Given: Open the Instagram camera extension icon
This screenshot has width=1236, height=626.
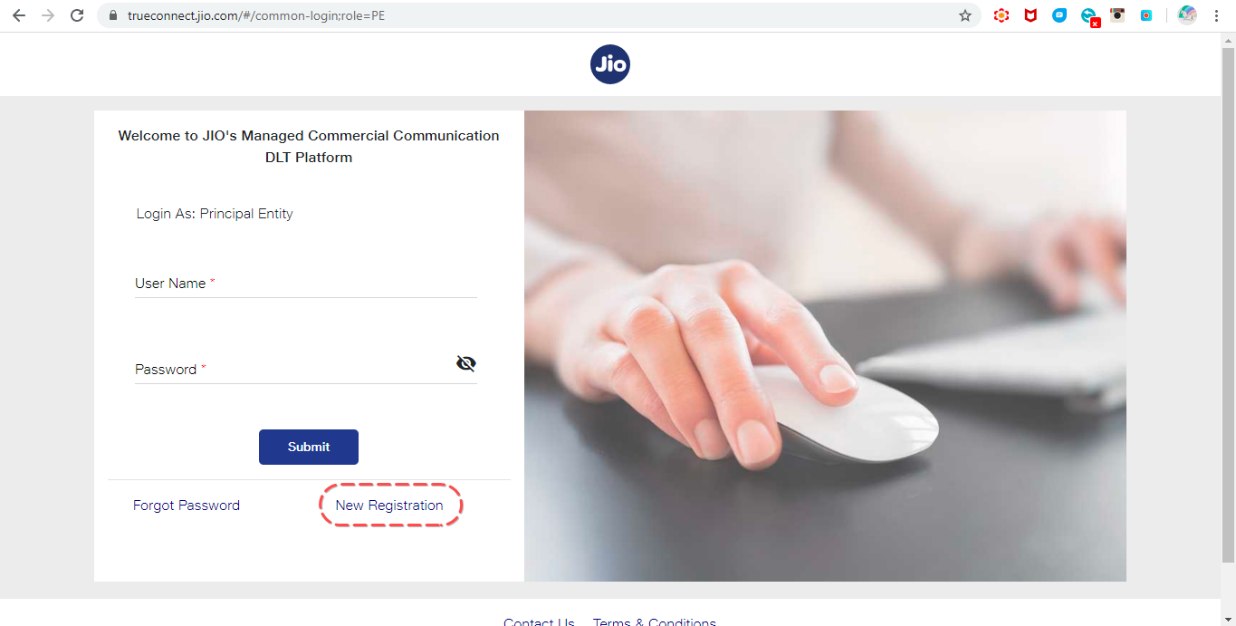Looking at the screenshot, I should pos(1118,15).
